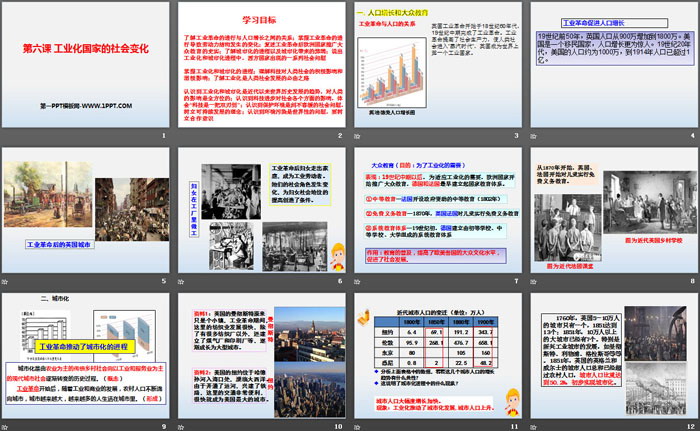Select slide 11 with urban population table
Screen dimensions: 700x431
[438, 356]
